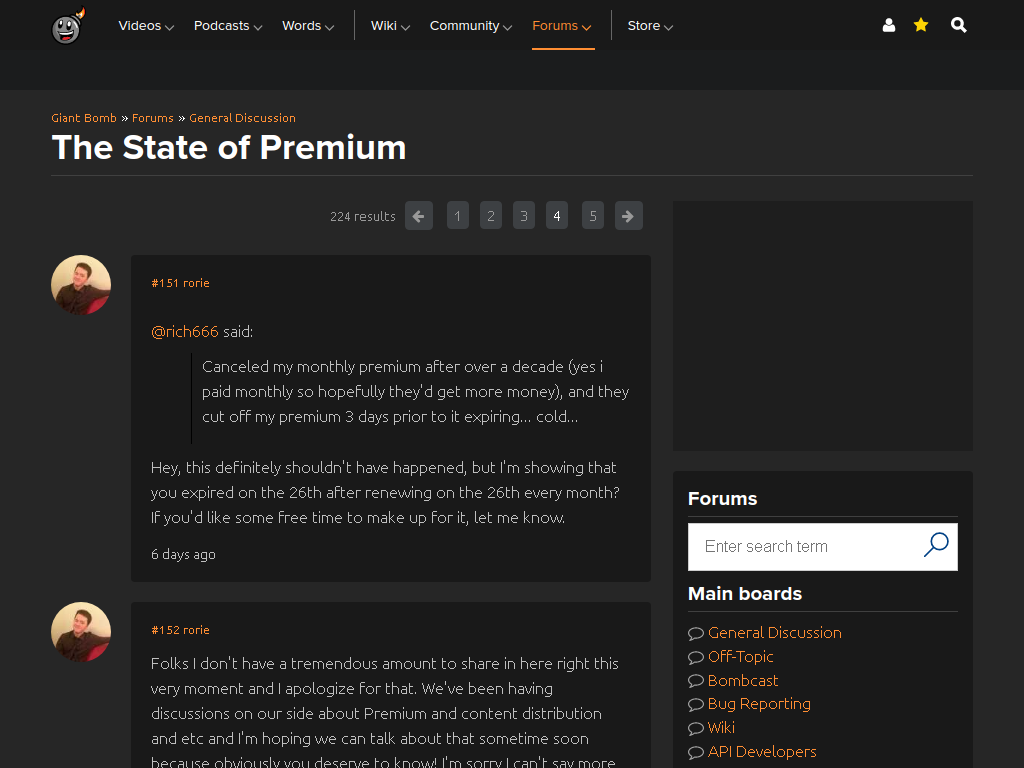This screenshot has height=768, width=1024.
Task: Open Bombcast board link
Action: [x=743, y=680]
